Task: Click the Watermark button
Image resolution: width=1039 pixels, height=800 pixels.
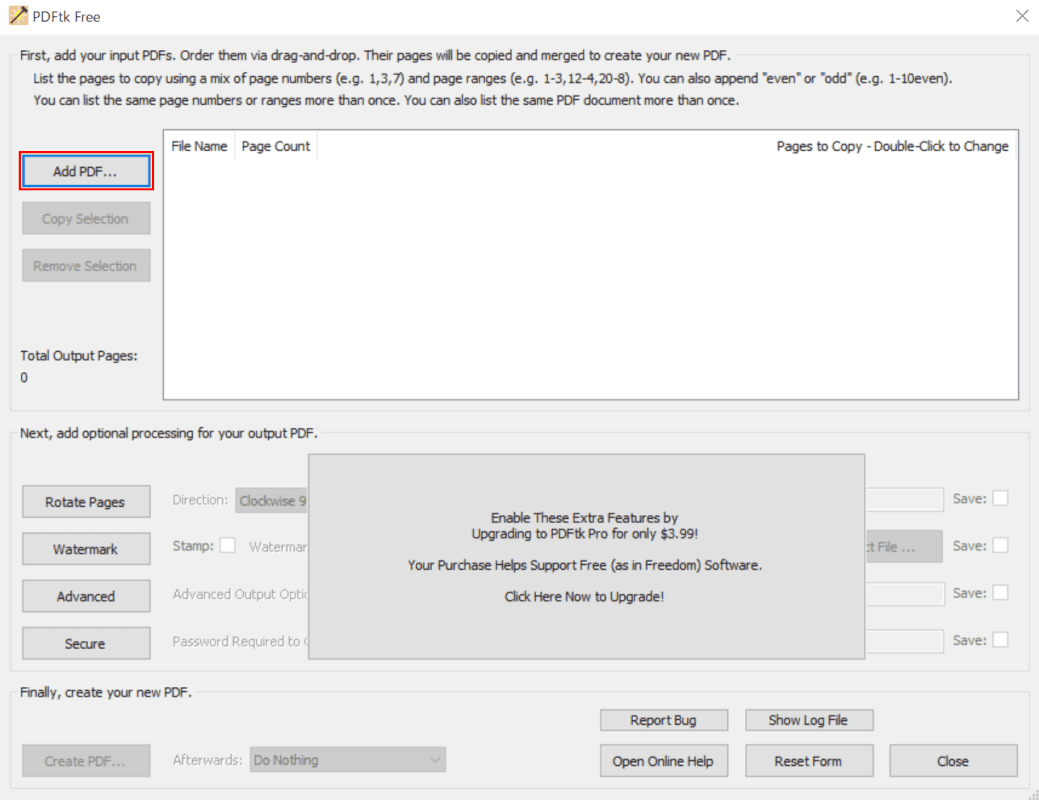Action: pyautogui.click(x=86, y=549)
